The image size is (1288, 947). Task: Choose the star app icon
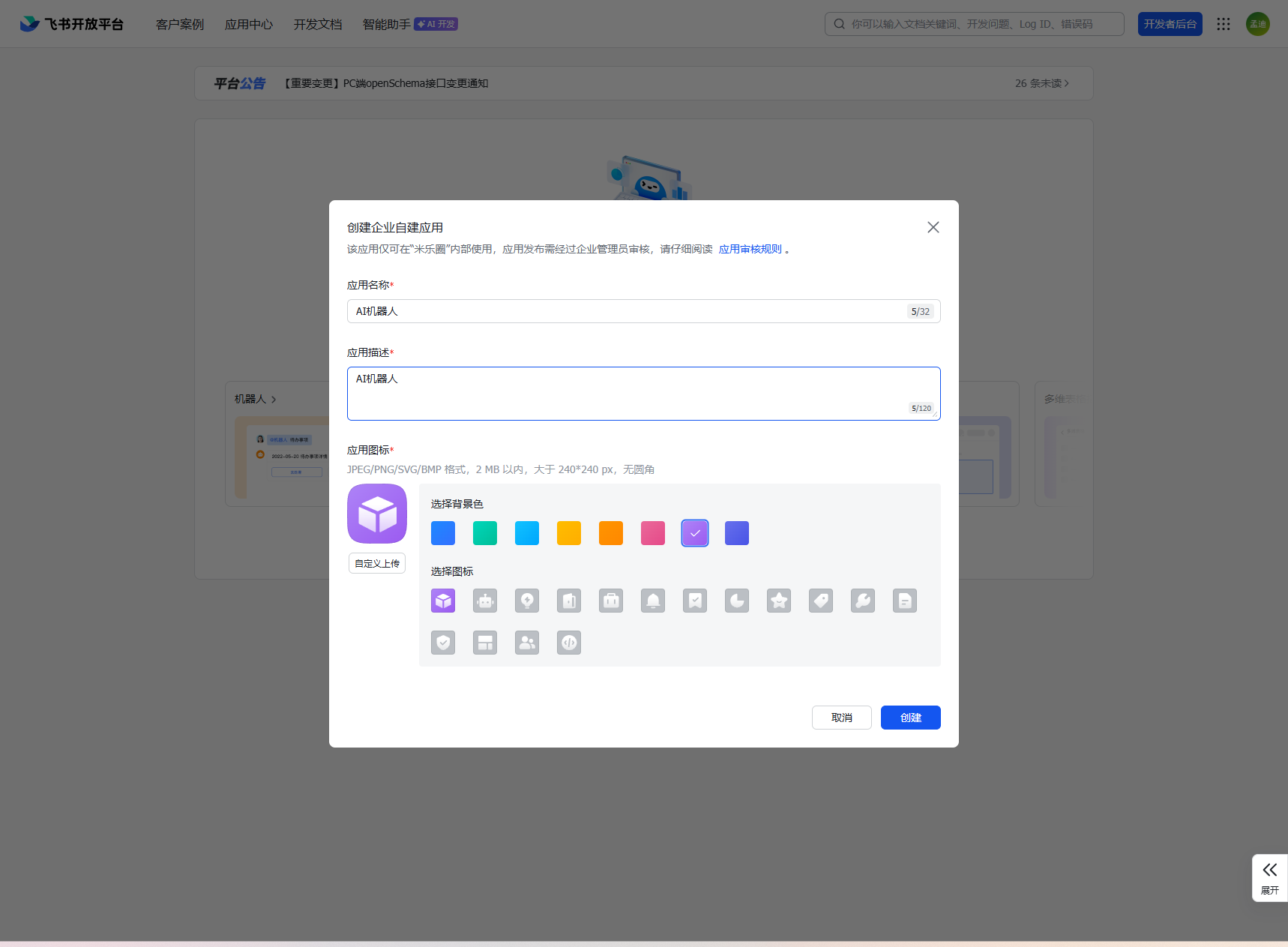779,601
